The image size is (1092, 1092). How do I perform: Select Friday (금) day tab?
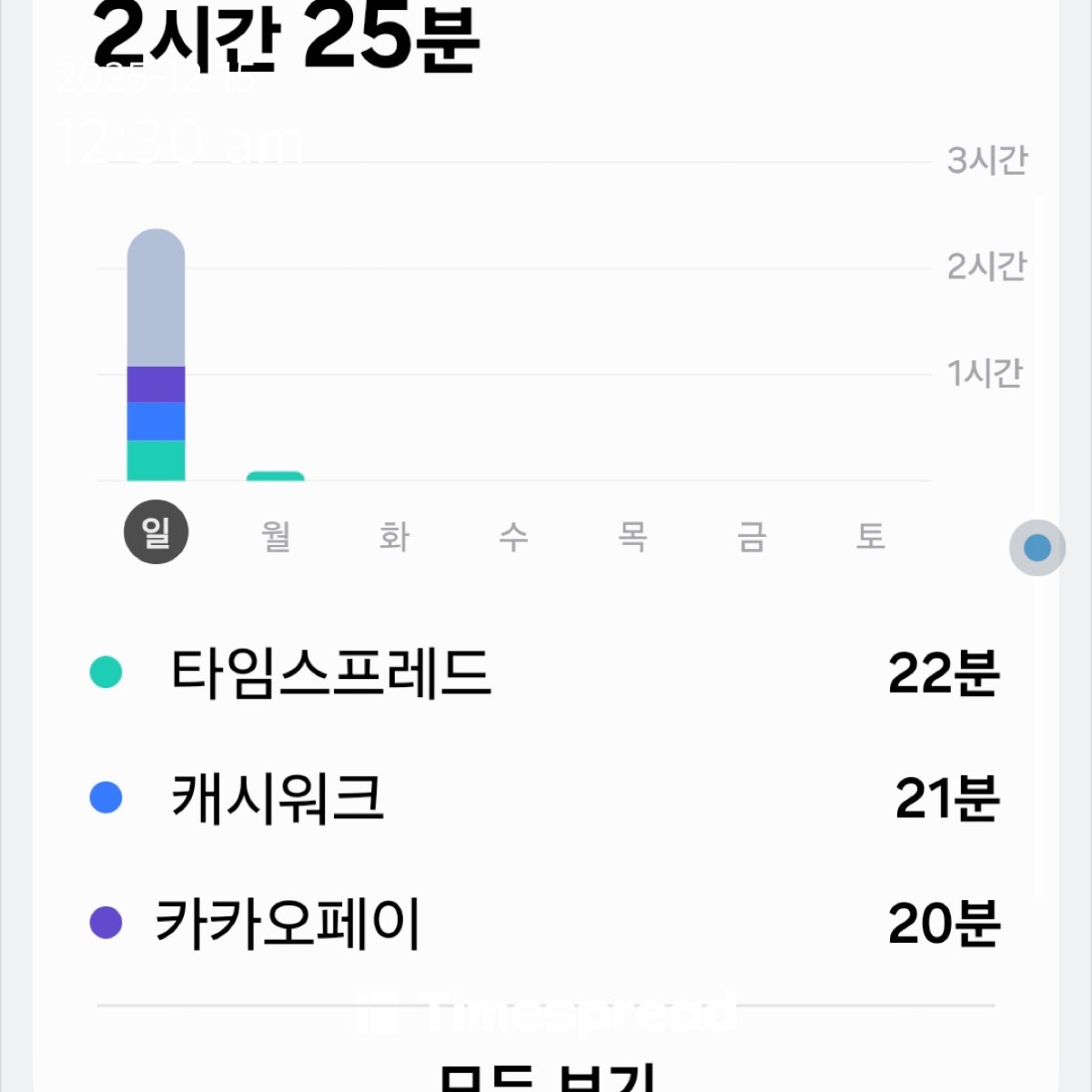click(752, 535)
